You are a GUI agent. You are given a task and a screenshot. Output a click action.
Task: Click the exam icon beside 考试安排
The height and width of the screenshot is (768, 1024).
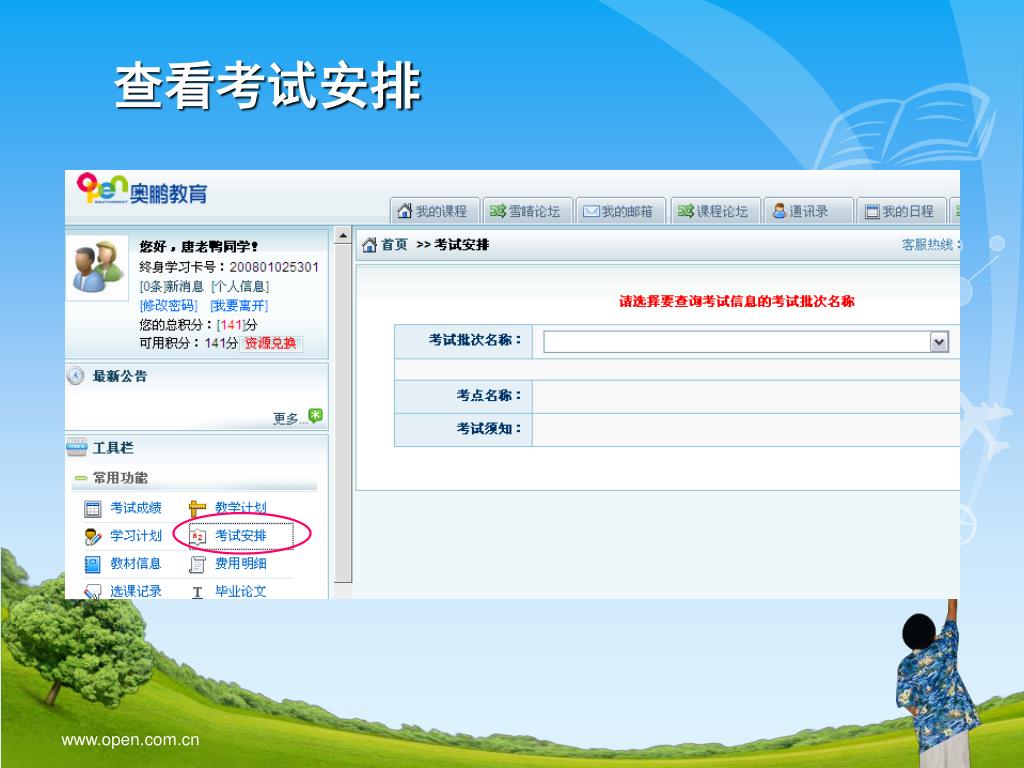click(197, 537)
